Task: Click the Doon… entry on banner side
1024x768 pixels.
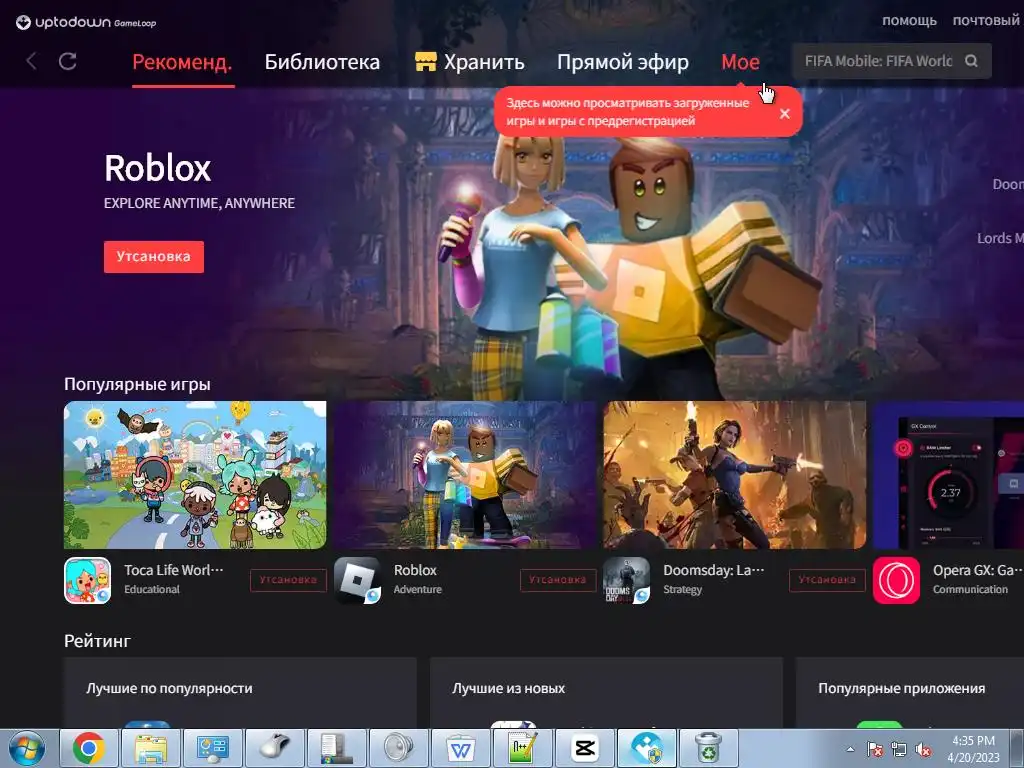Action: tap(1008, 184)
